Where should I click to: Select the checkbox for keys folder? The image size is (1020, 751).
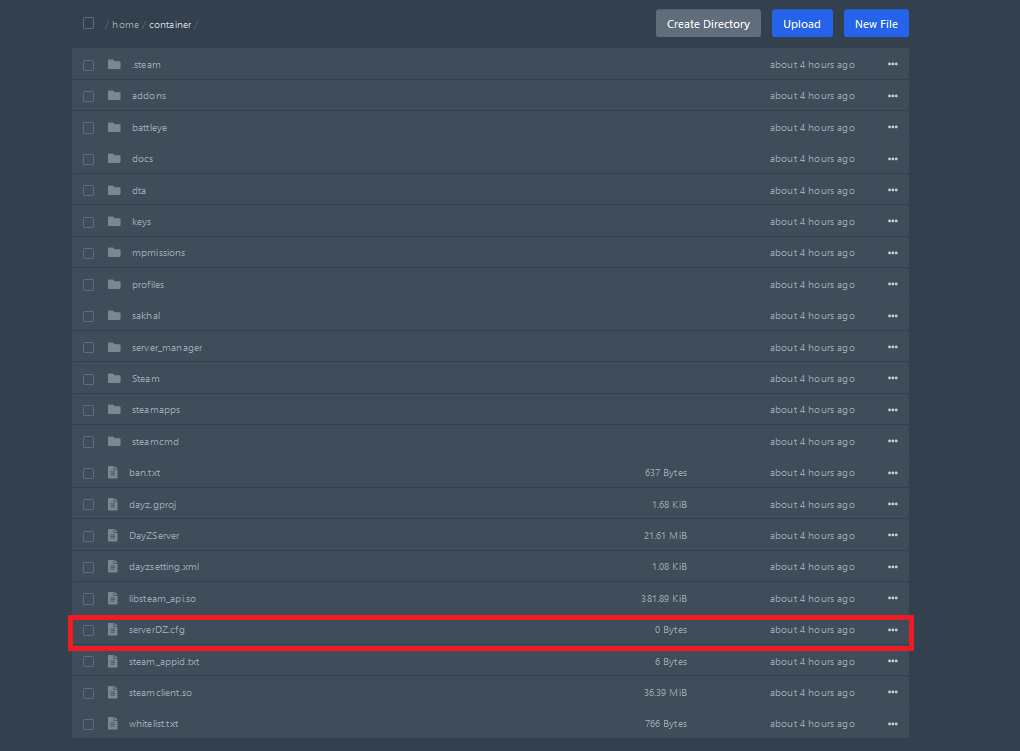coord(88,222)
